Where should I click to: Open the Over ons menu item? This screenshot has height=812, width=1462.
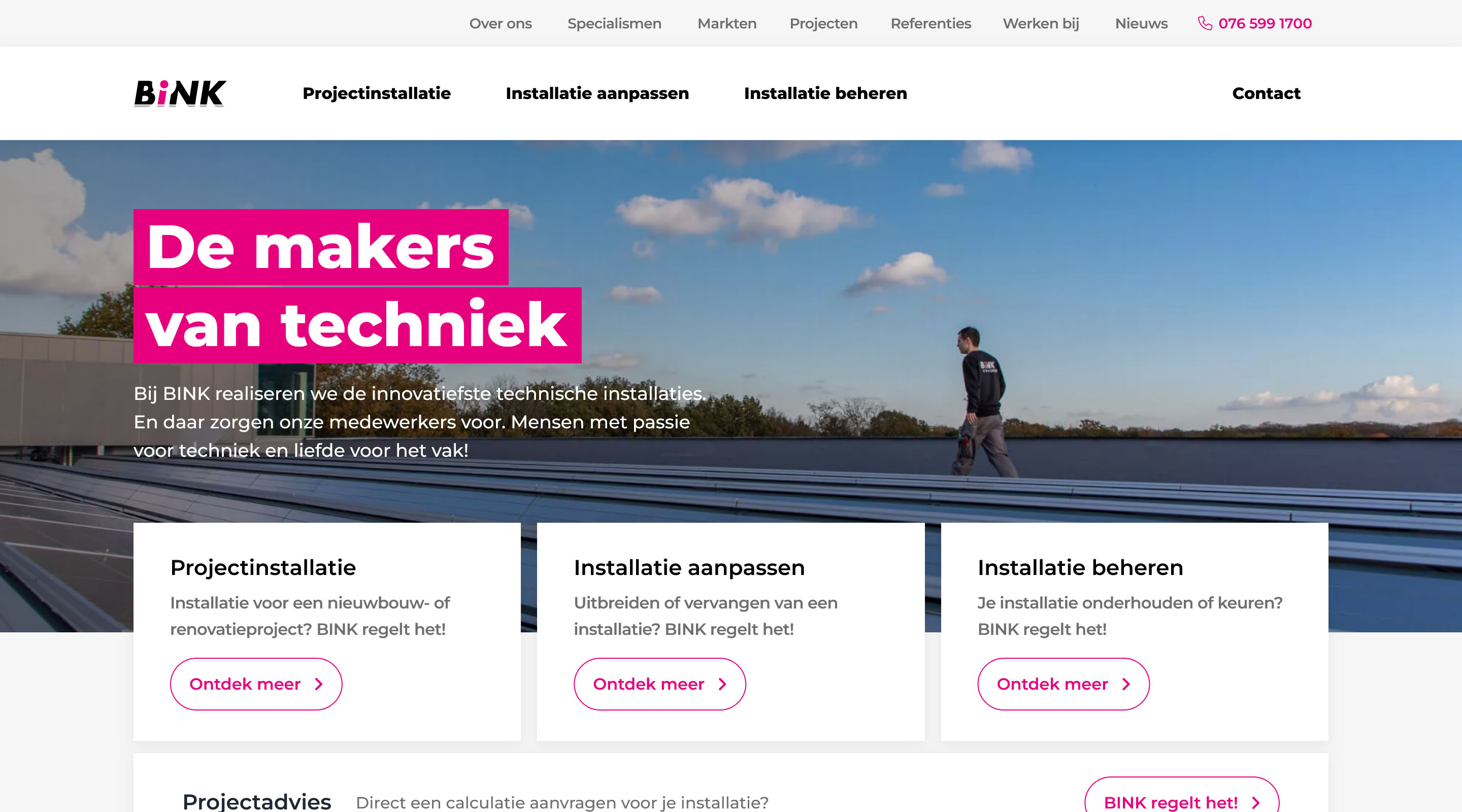501,23
